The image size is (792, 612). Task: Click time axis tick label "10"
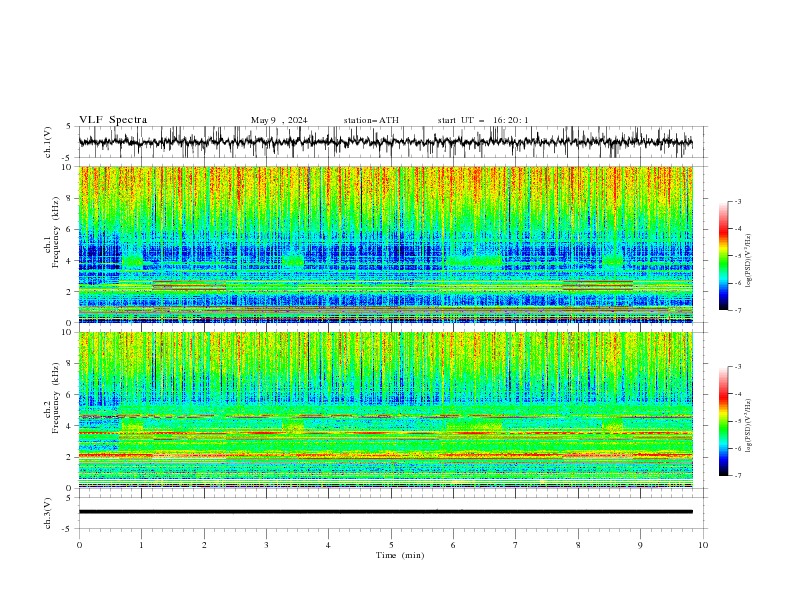click(x=703, y=545)
